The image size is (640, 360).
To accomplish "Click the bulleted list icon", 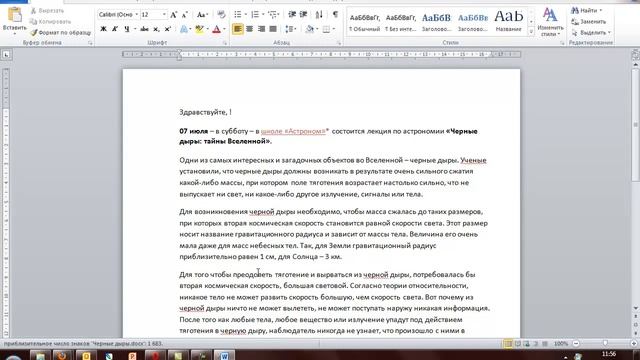I will click(x=238, y=15).
